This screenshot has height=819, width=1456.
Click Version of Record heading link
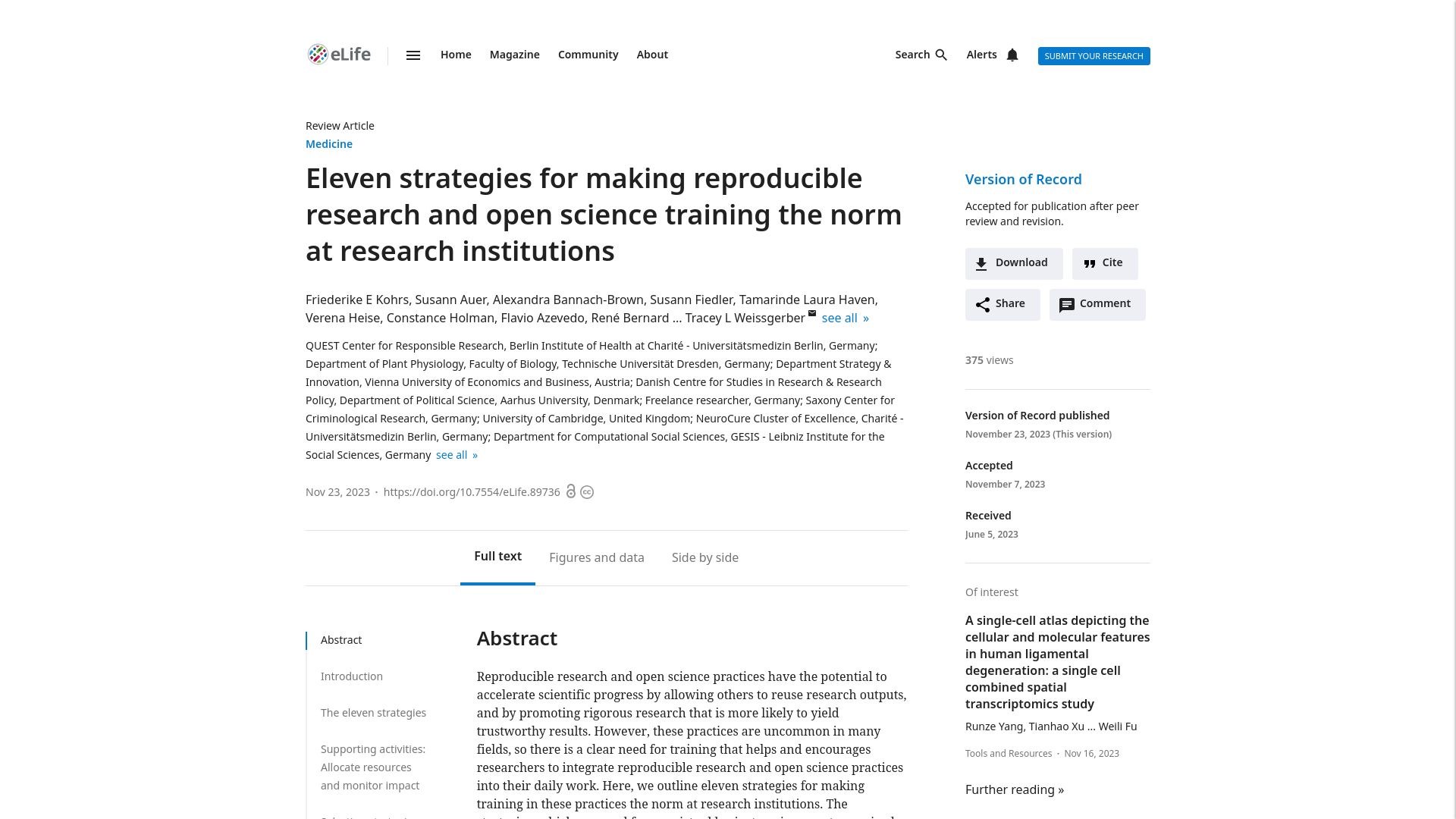[x=1024, y=180]
